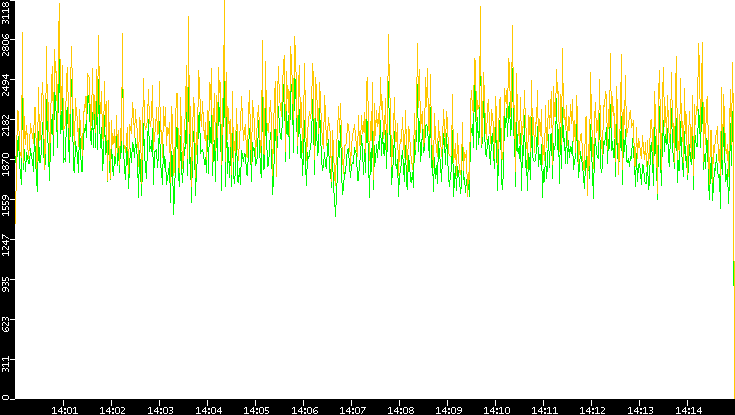Click the 2806 value axis label

coord(6,45)
